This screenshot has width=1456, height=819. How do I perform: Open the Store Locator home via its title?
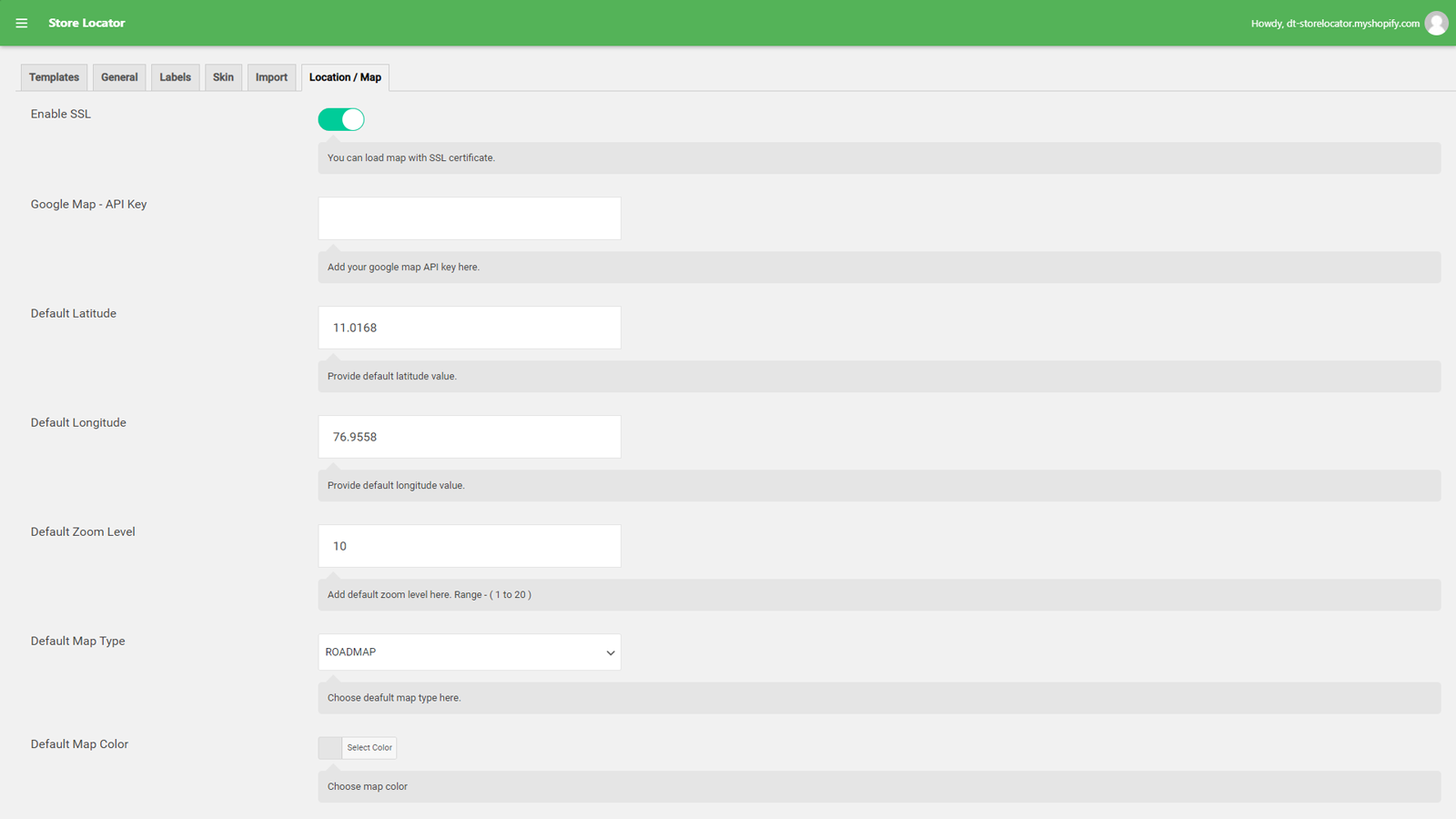pos(86,23)
